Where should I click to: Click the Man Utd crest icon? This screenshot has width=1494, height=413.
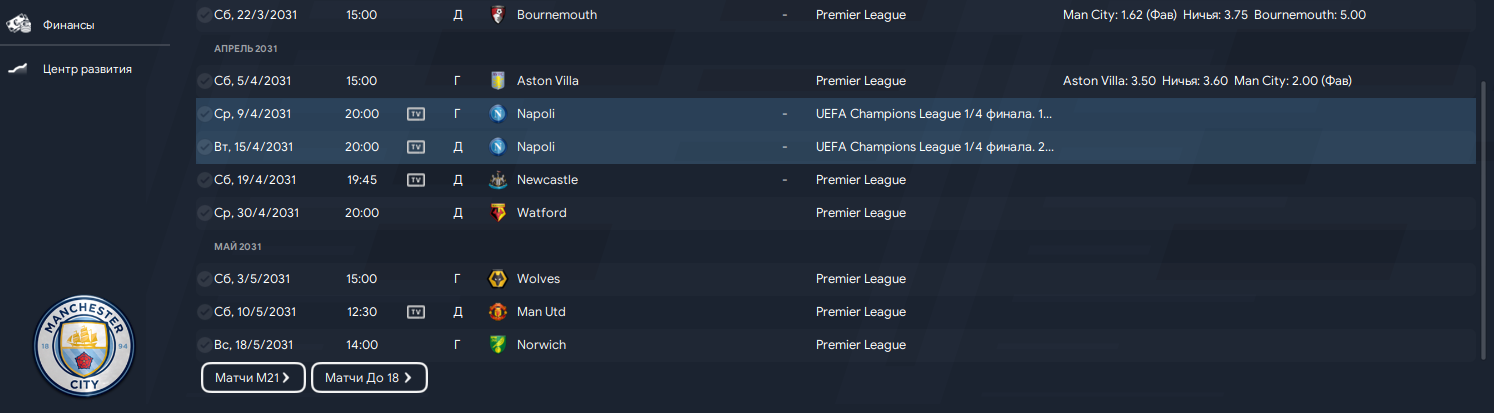(x=498, y=312)
